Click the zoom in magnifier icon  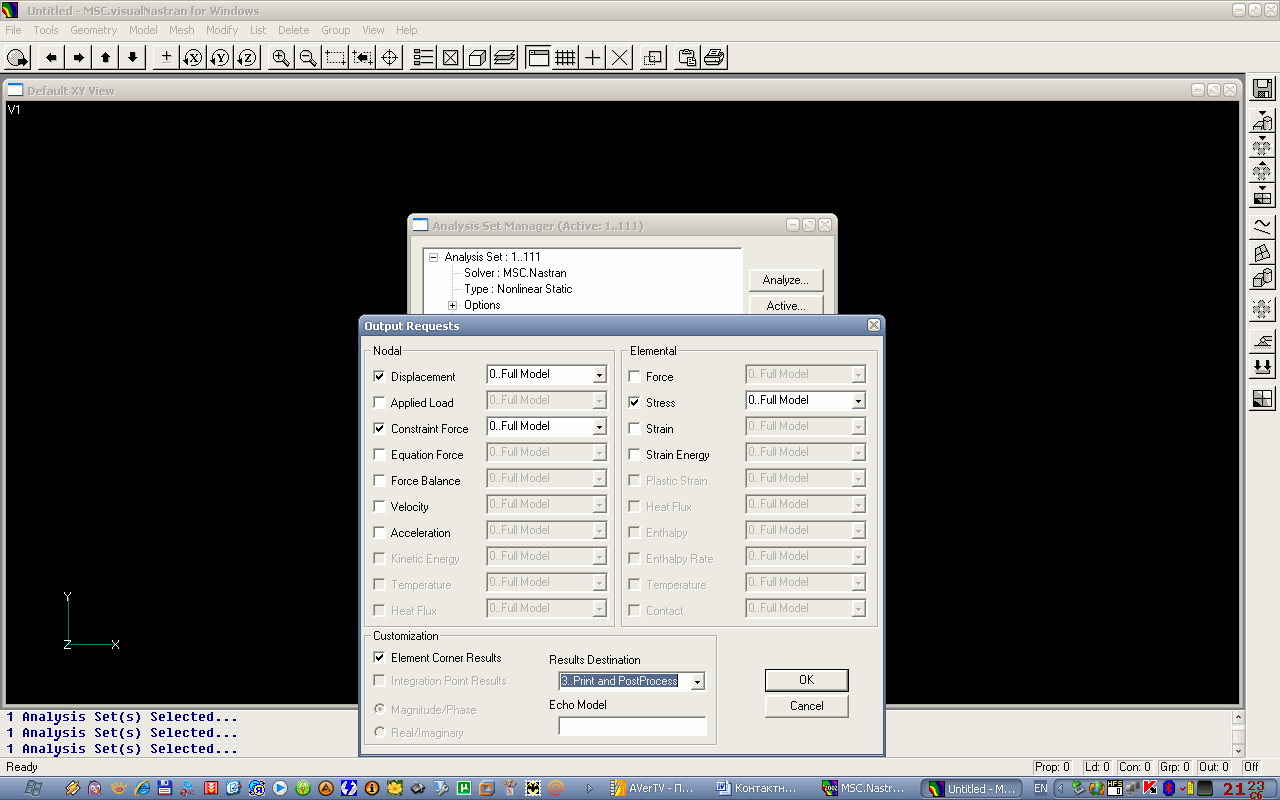point(281,58)
